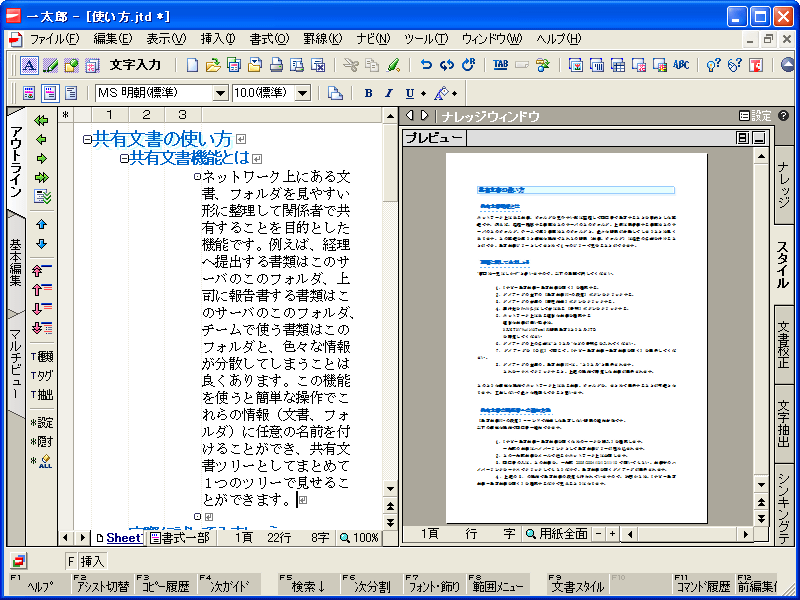Screen dimensions: 800x600
Task: Click the single left green arrow outline icon
Action: [x=42, y=139]
